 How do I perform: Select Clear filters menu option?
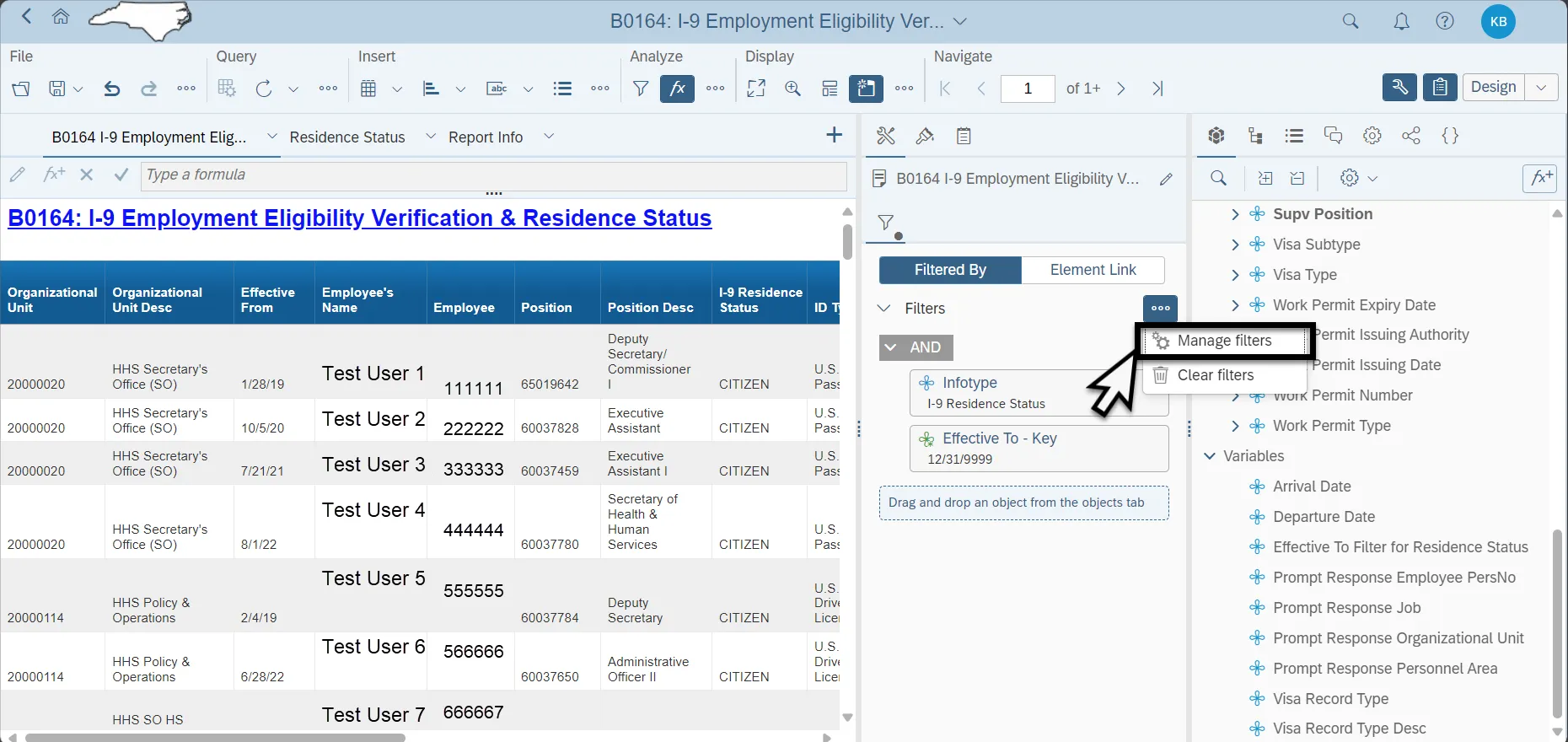1215,375
